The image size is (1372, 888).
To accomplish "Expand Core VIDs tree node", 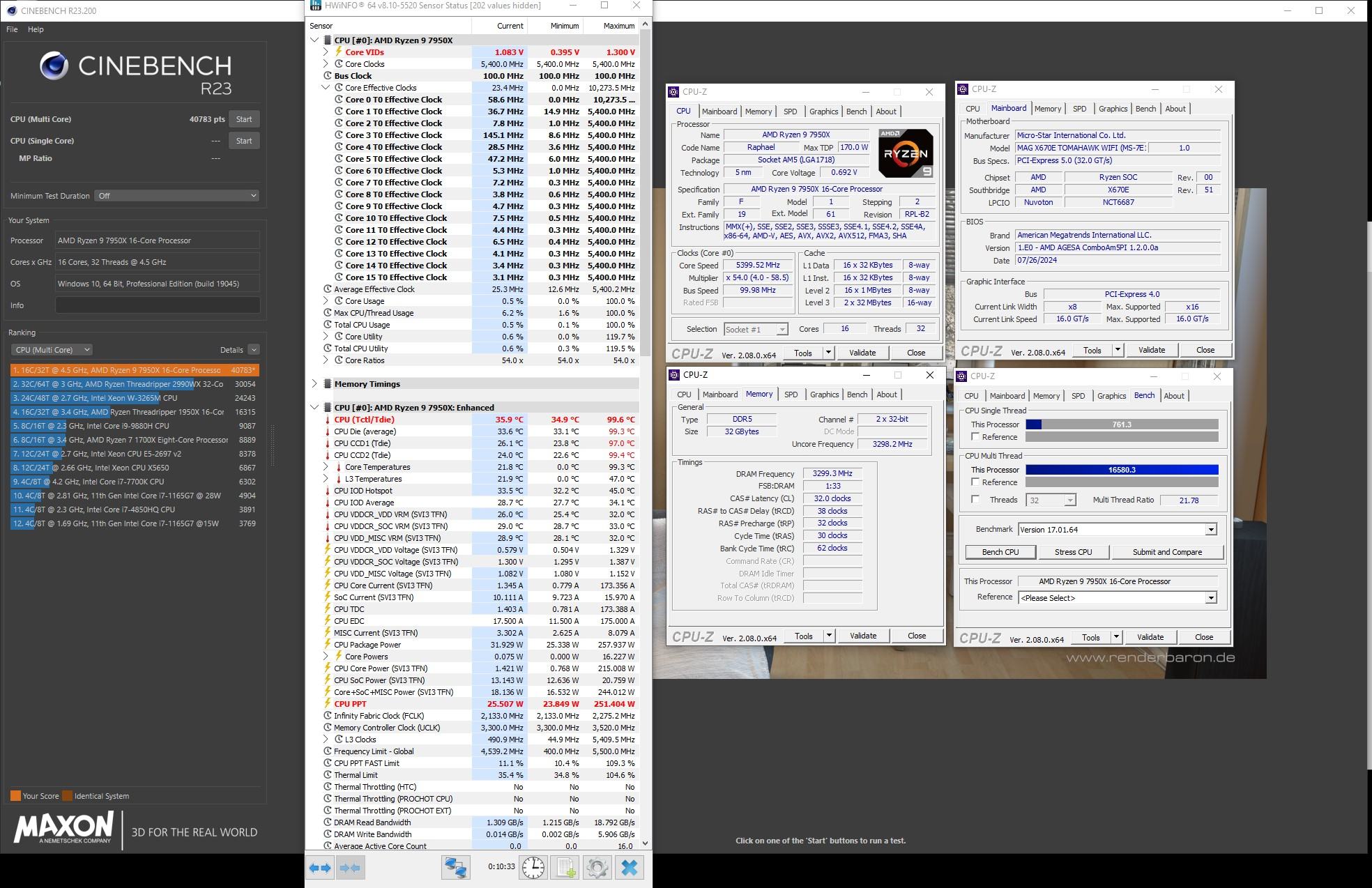I will [326, 52].
